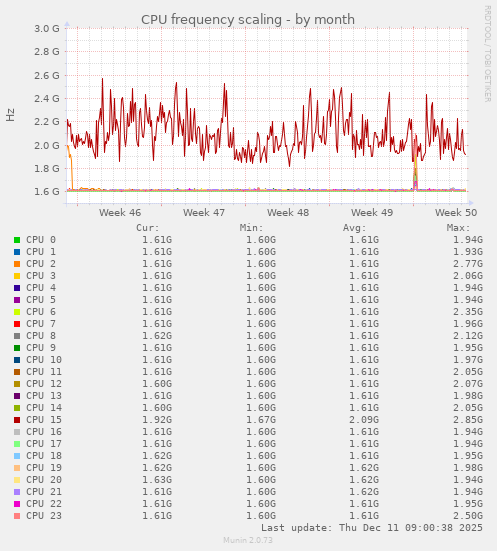
Task: Click the Munin 2.0.73 footer text
Action: click(x=248, y=540)
